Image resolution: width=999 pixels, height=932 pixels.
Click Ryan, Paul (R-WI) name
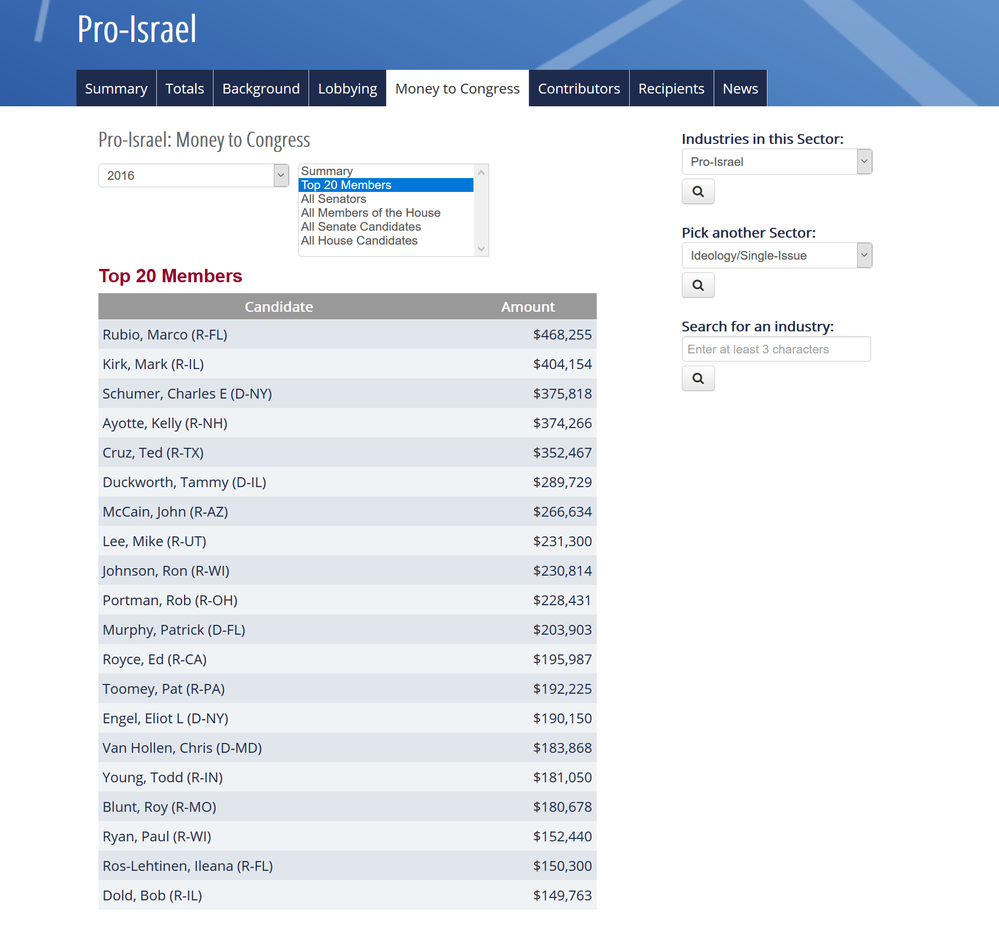[x=157, y=836]
